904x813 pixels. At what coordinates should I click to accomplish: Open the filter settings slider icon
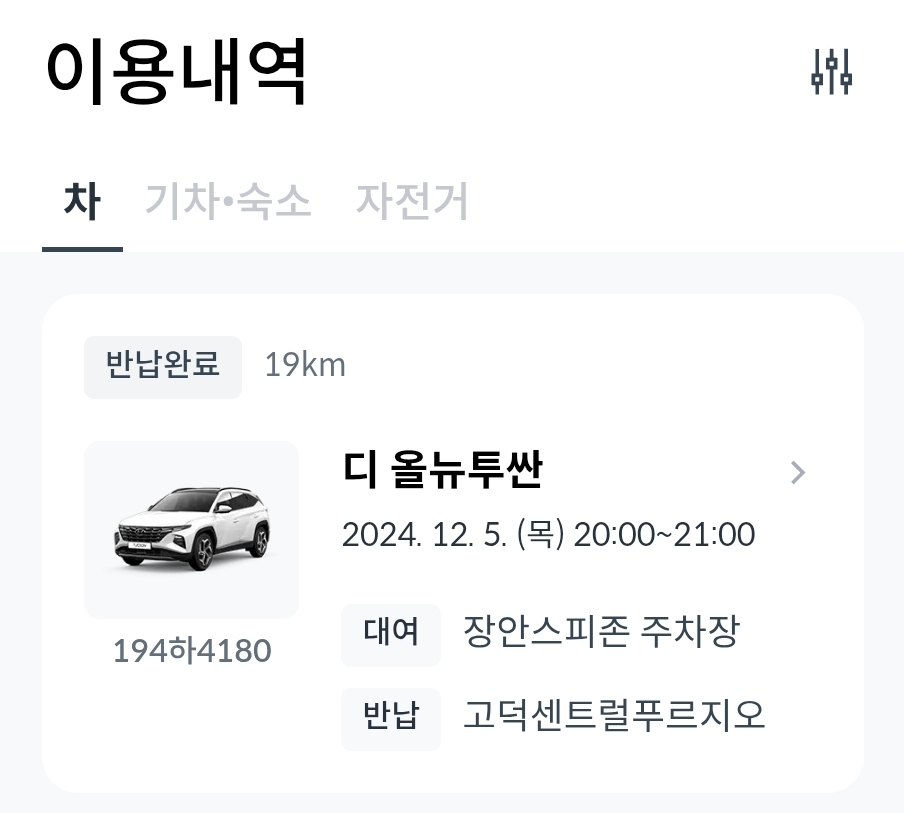[831, 72]
